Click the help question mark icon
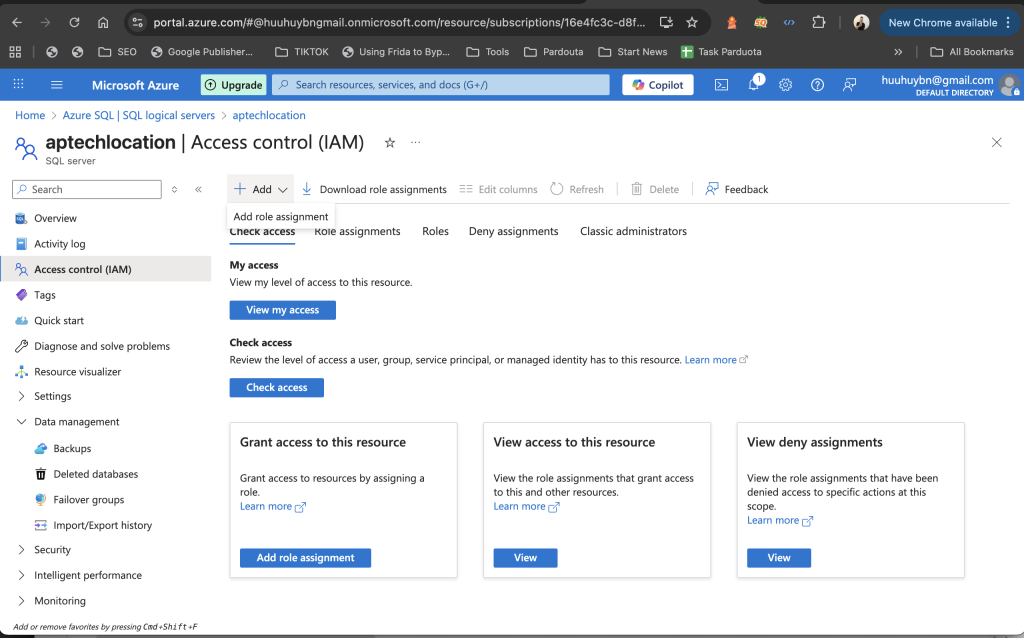Viewport: 1024px width, 638px height. click(x=818, y=85)
